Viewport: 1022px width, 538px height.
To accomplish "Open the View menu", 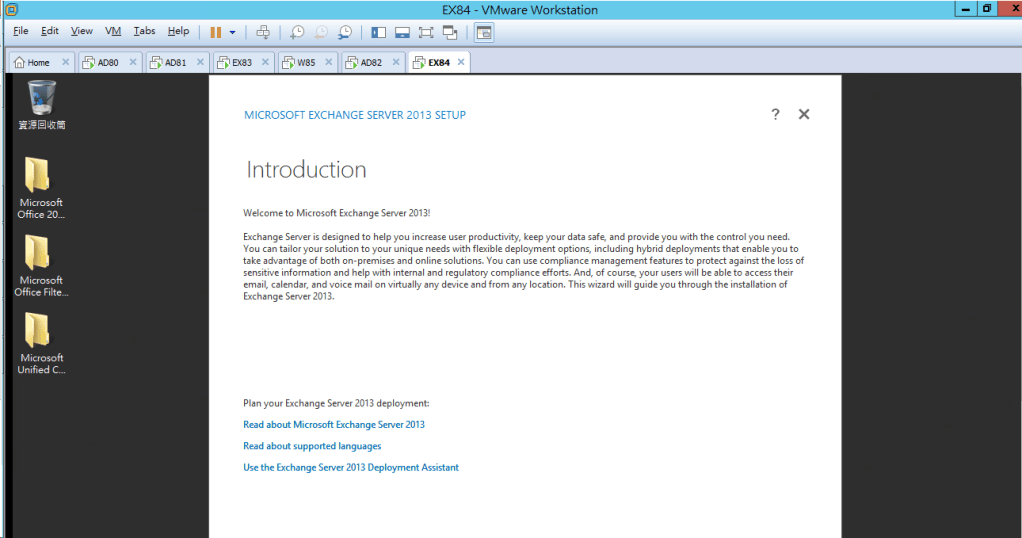I will (82, 31).
